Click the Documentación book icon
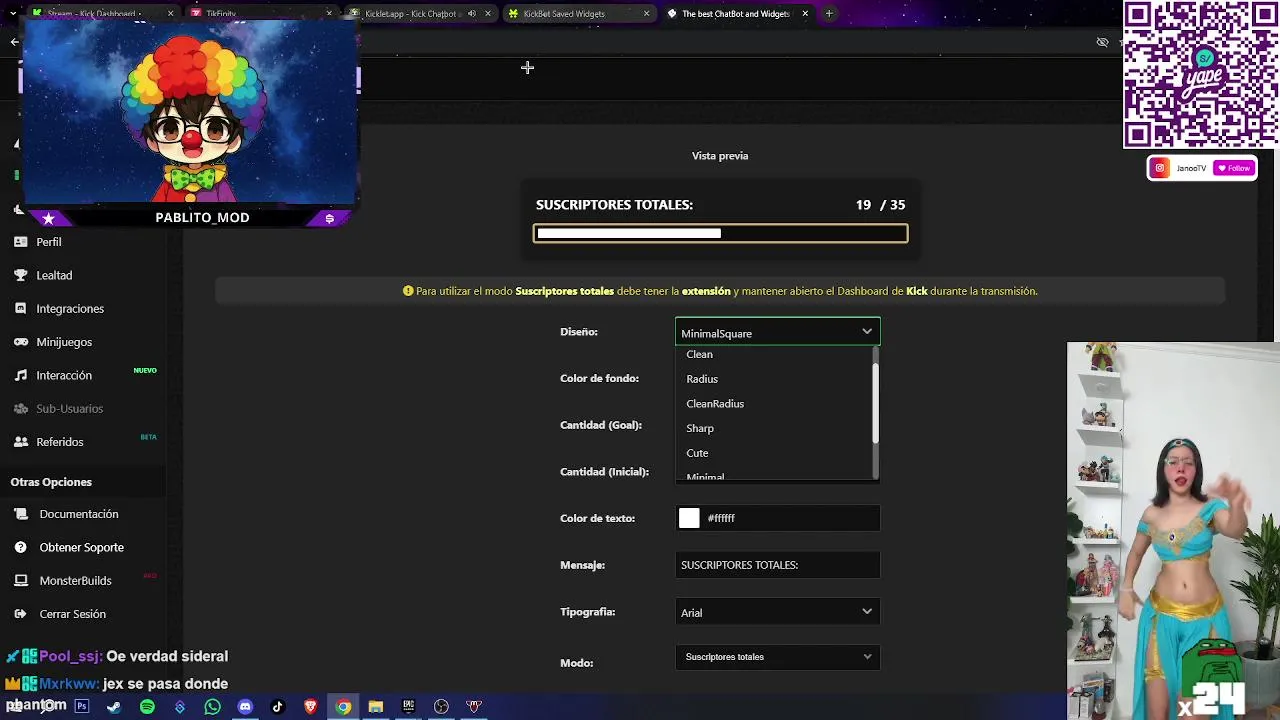 click(20, 514)
